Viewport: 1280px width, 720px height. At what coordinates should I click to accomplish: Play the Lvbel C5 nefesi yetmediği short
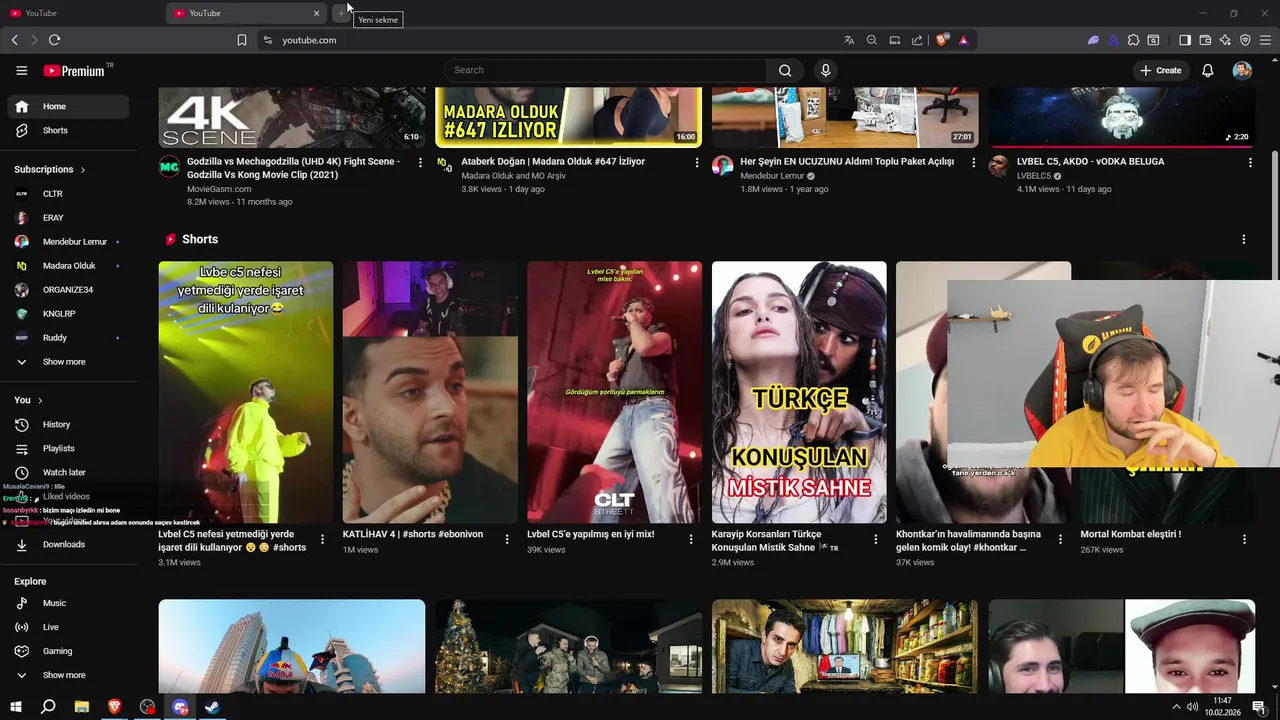[246, 392]
